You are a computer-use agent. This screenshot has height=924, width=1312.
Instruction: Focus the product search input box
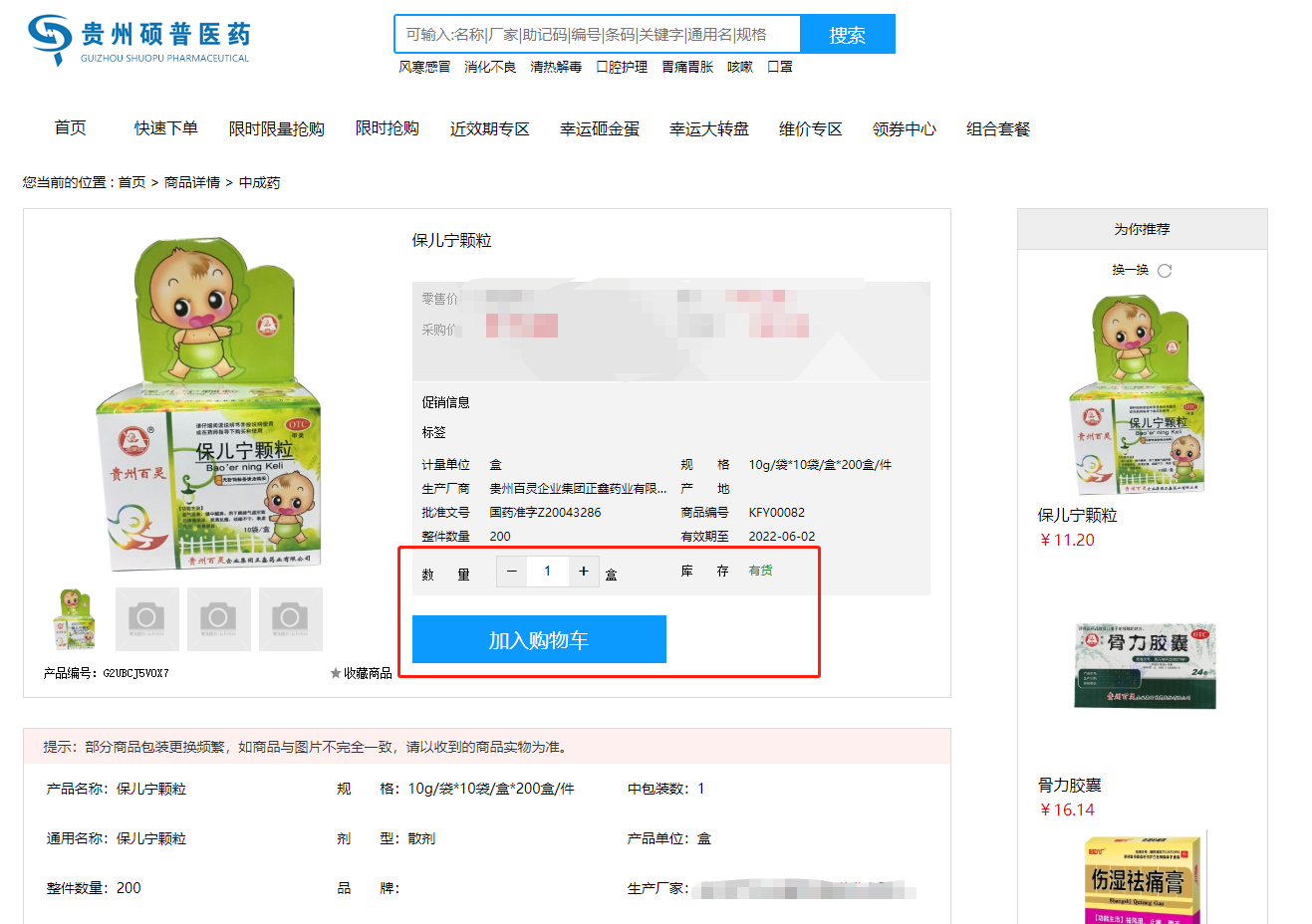pyautogui.click(x=598, y=35)
